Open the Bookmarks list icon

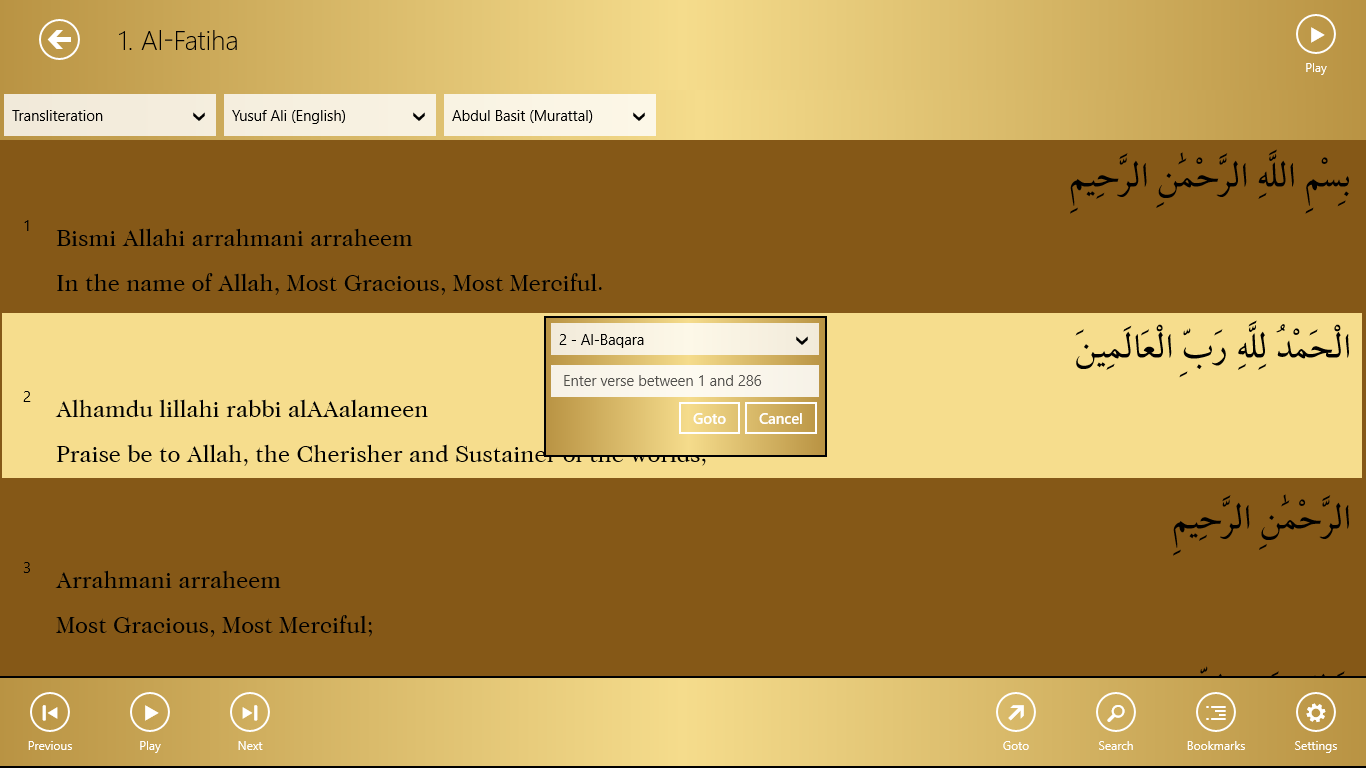click(1215, 713)
